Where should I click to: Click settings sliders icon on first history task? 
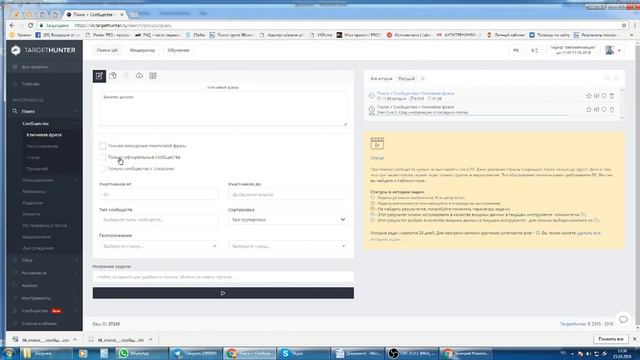coord(596,96)
